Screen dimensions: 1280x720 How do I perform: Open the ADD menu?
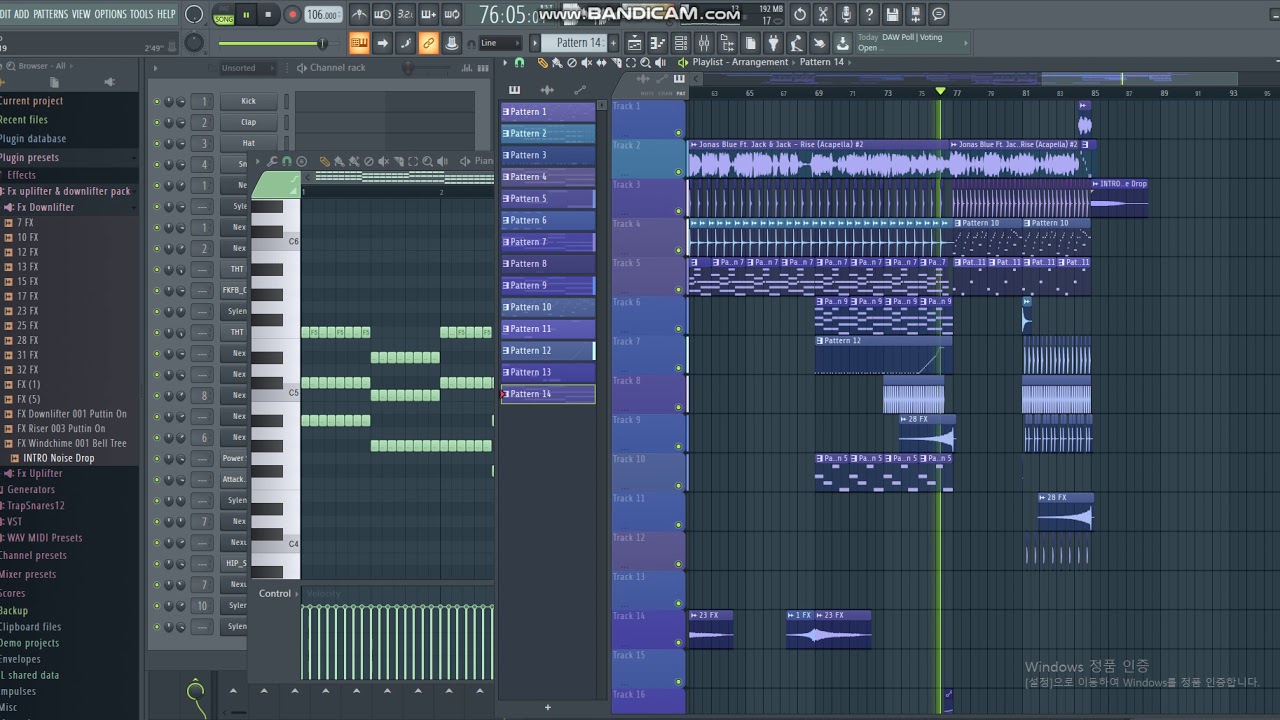pos(21,14)
